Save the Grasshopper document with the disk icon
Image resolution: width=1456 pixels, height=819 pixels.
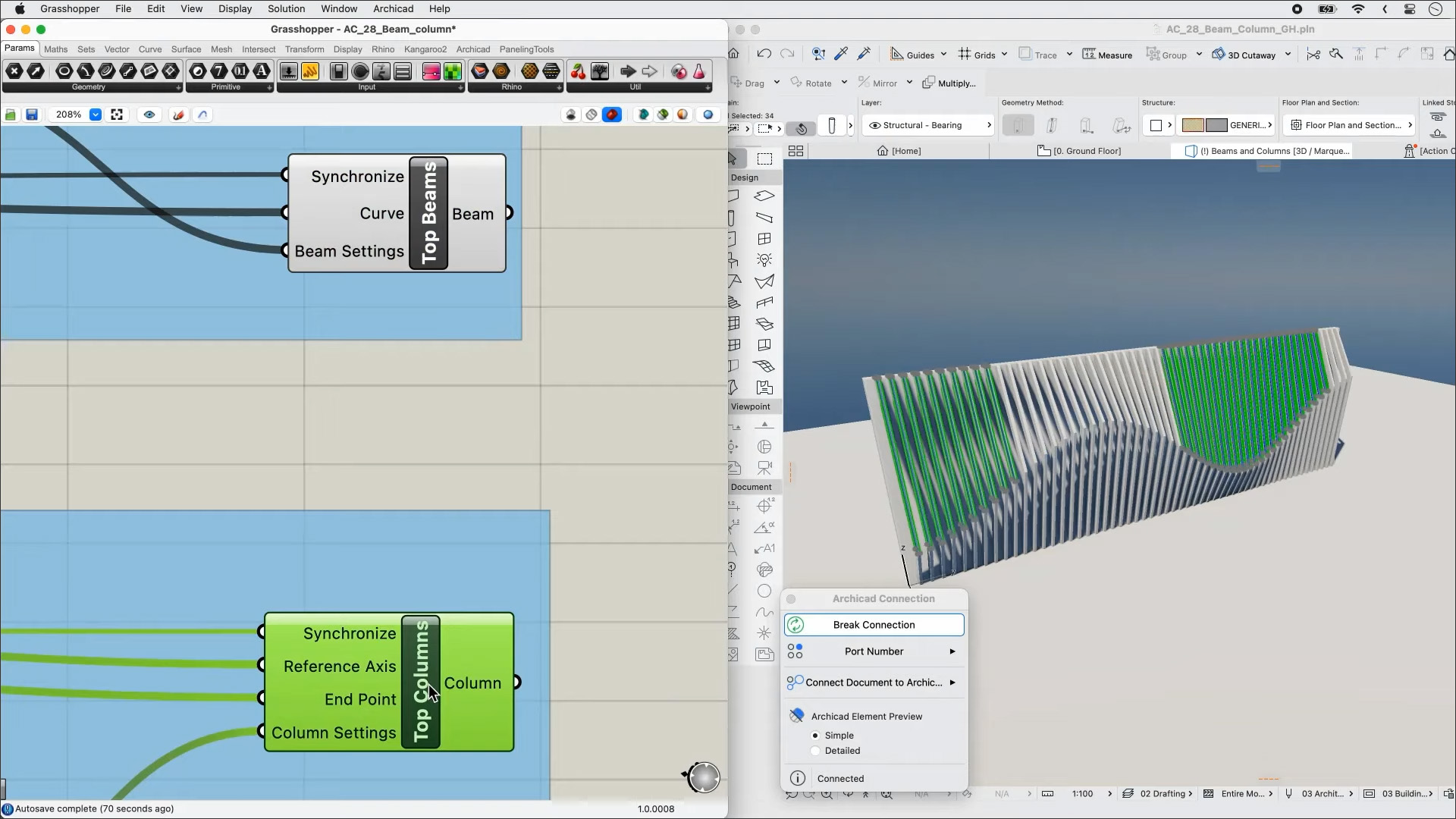pos(32,115)
